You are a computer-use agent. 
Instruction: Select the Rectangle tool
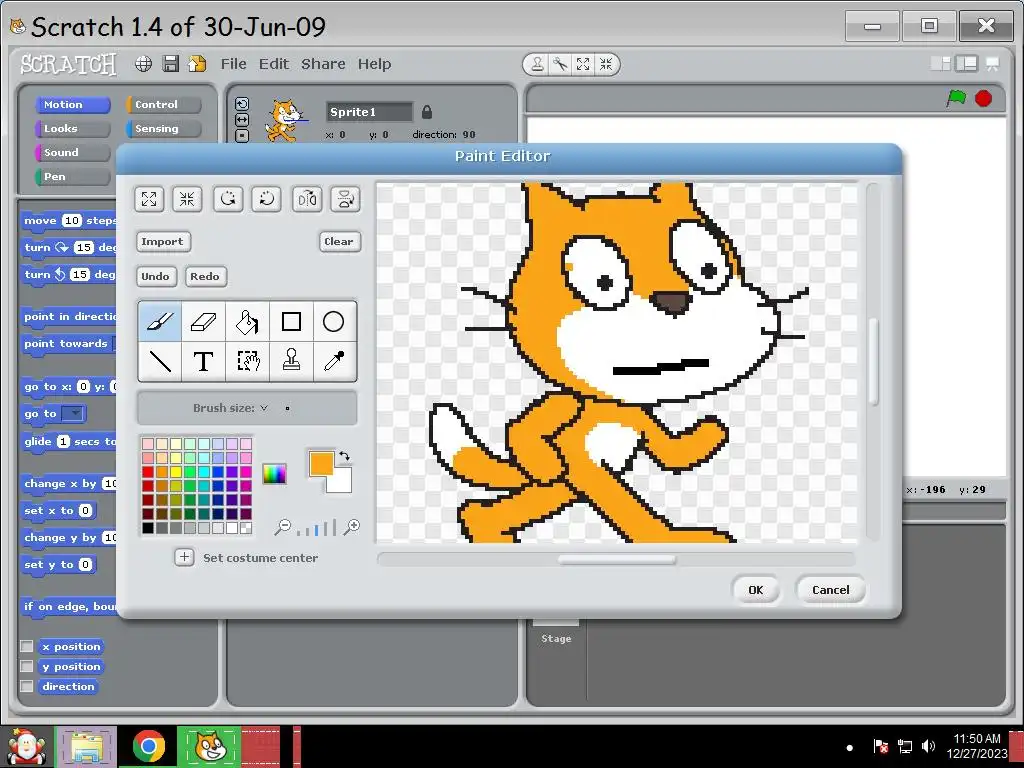click(x=291, y=321)
